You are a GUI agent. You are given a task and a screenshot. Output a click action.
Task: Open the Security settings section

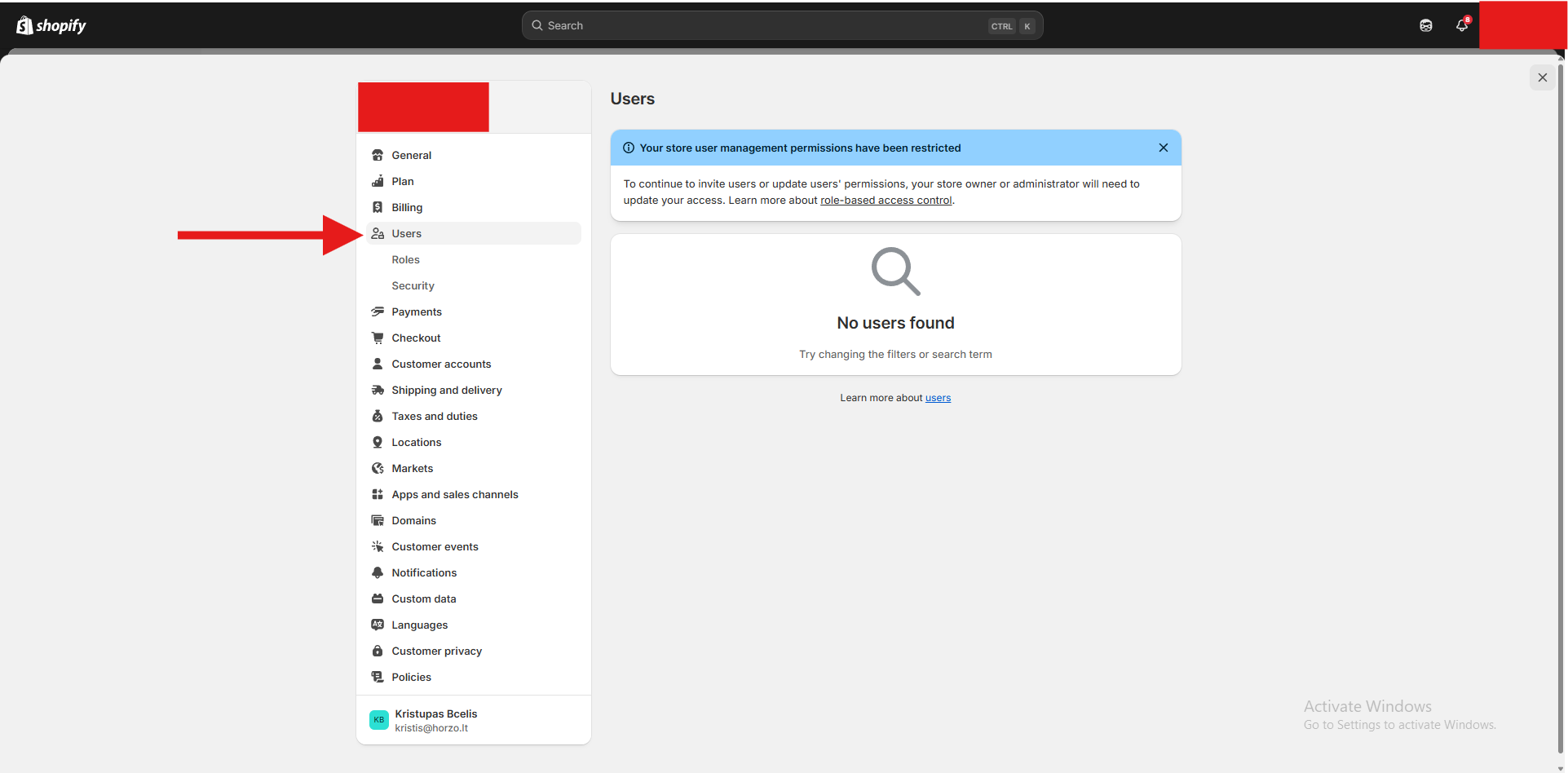pyautogui.click(x=412, y=285)
